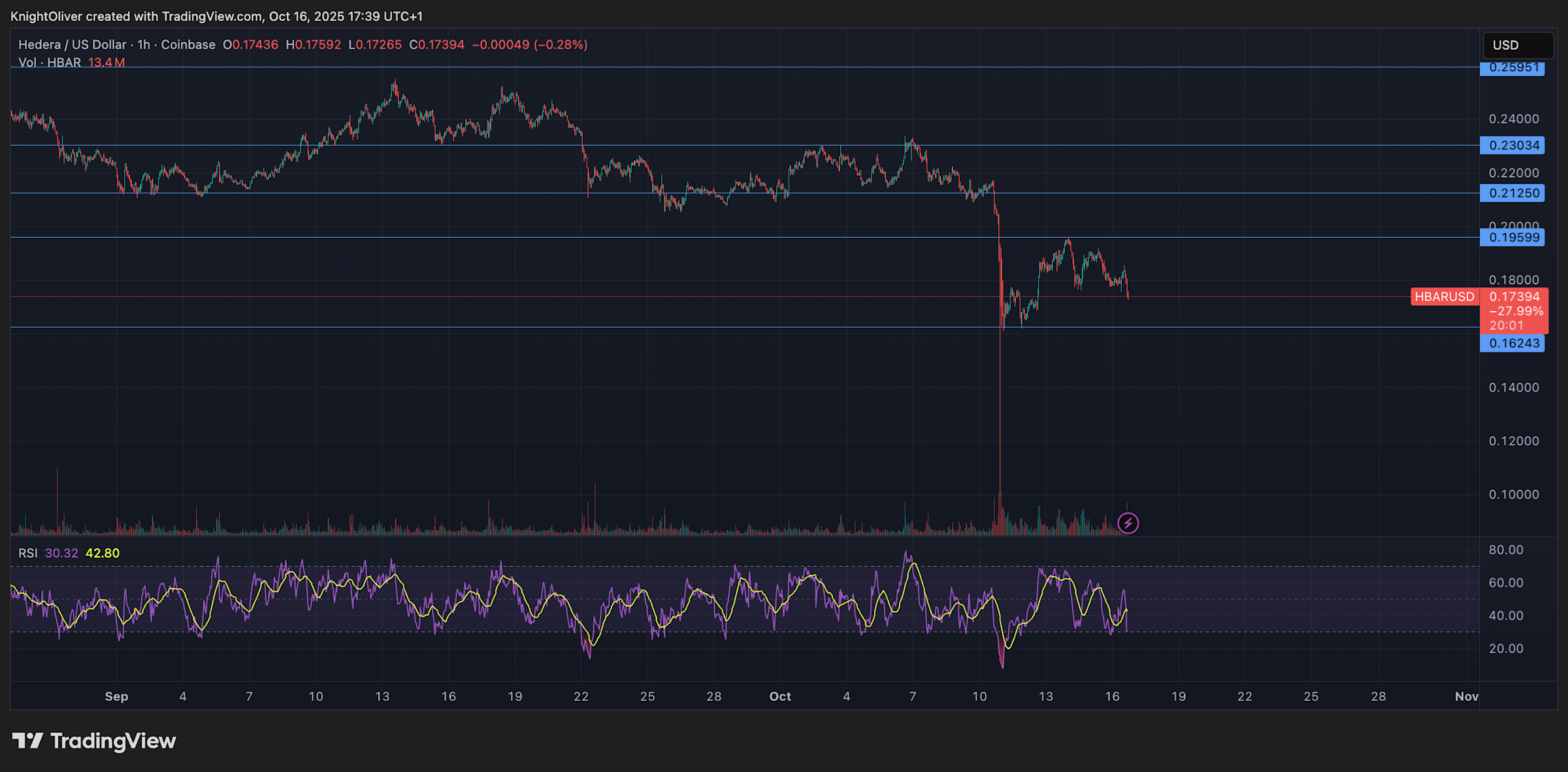Click the yellow RSI value 42.80
Viewport: 1568px width, 772px height.
103,553
